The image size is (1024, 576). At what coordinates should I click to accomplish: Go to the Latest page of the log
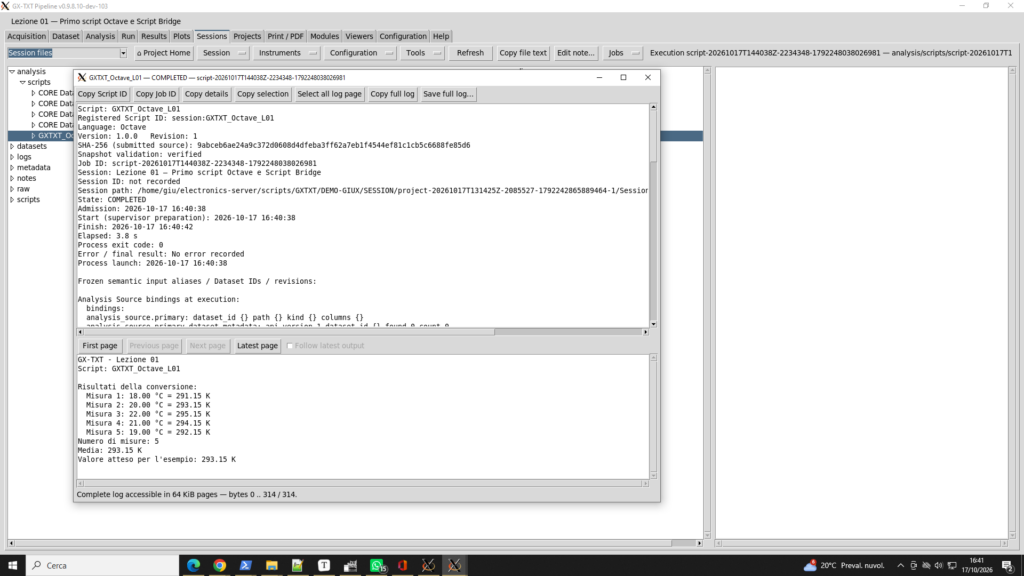[x=257, y=346]
